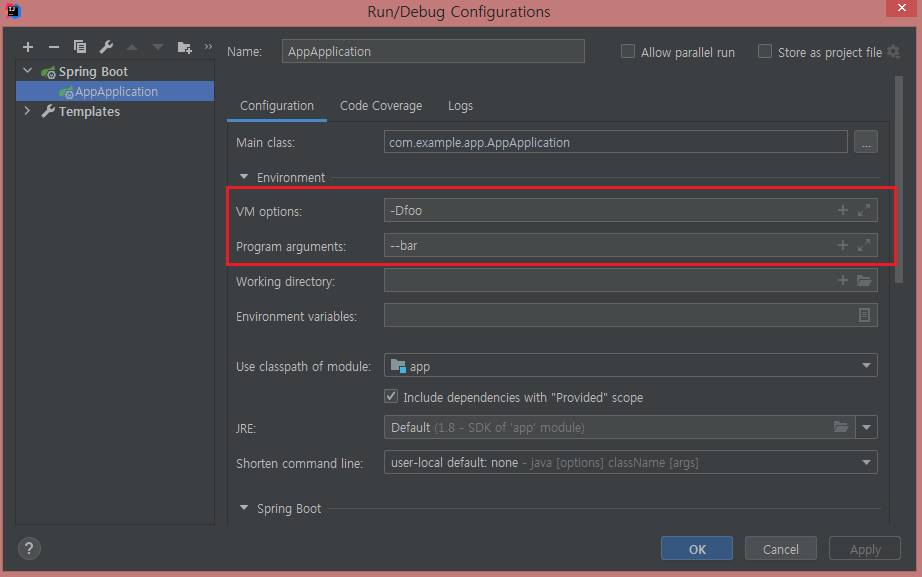Viewport: 922px width, 577px height.
Task: Insert macro into Working directory
Action: coord(843,281)
